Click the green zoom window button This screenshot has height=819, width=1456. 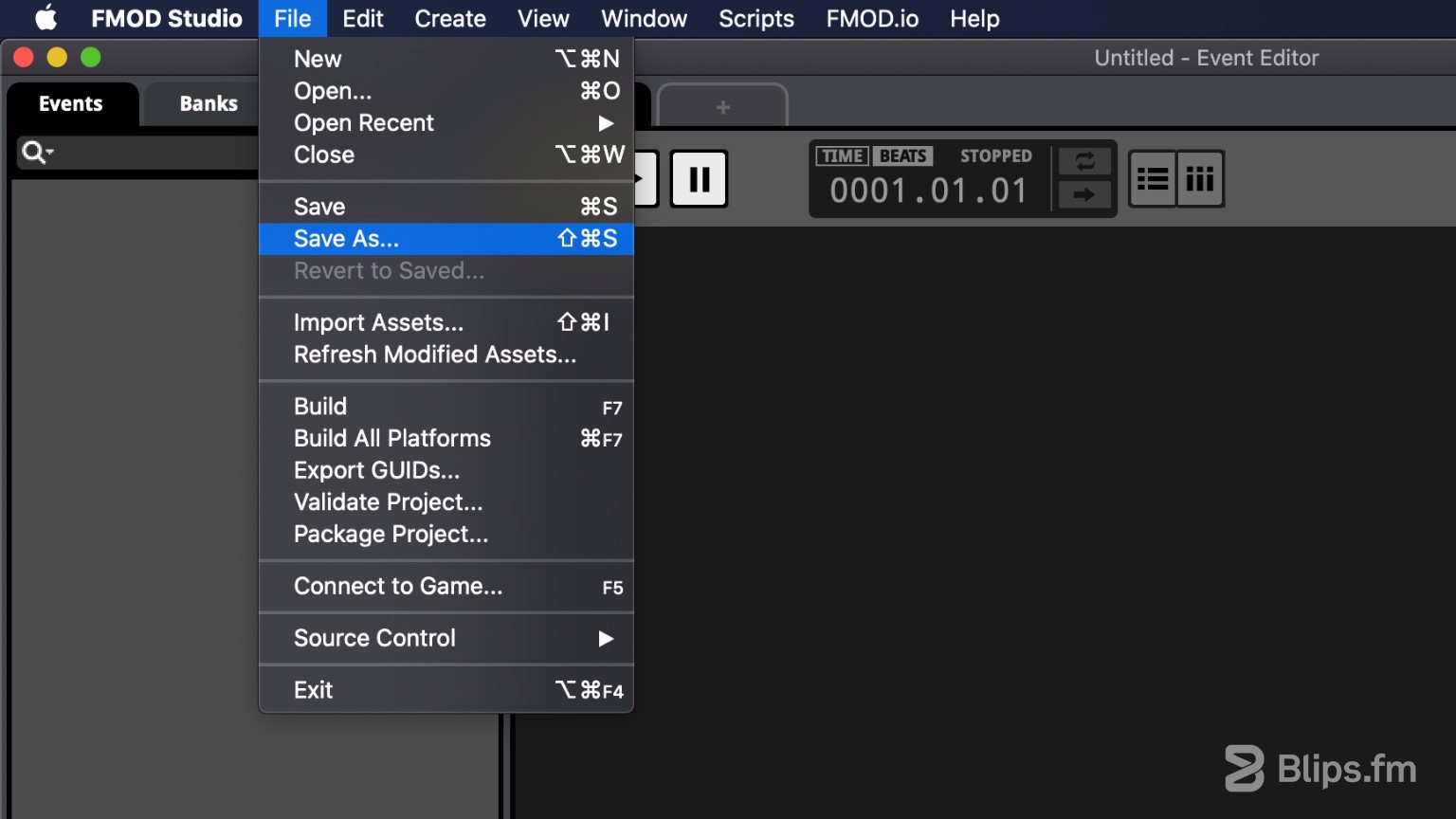pyautogui.click(x=90, y=58)
